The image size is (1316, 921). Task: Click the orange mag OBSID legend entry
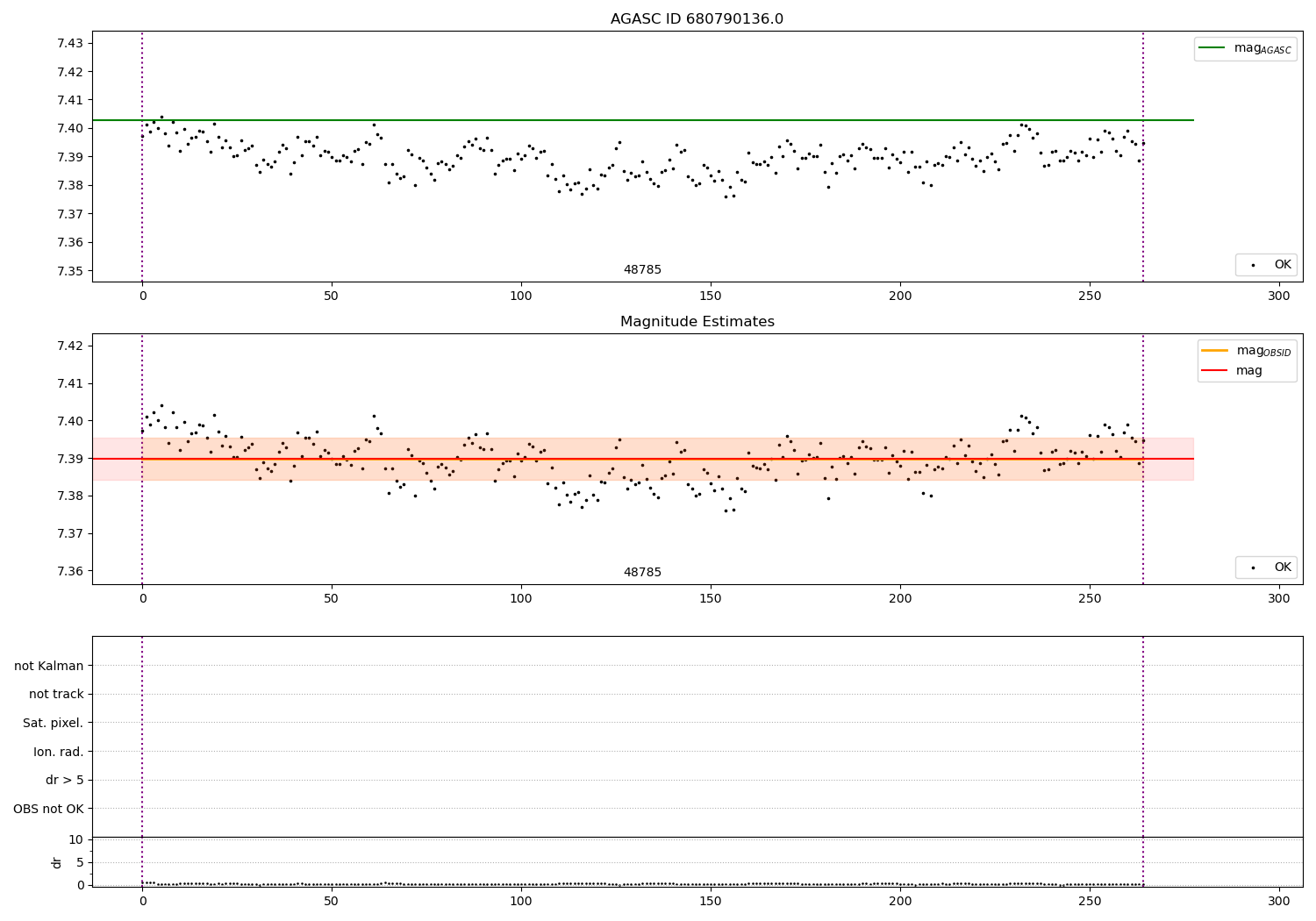[1246, 351]
